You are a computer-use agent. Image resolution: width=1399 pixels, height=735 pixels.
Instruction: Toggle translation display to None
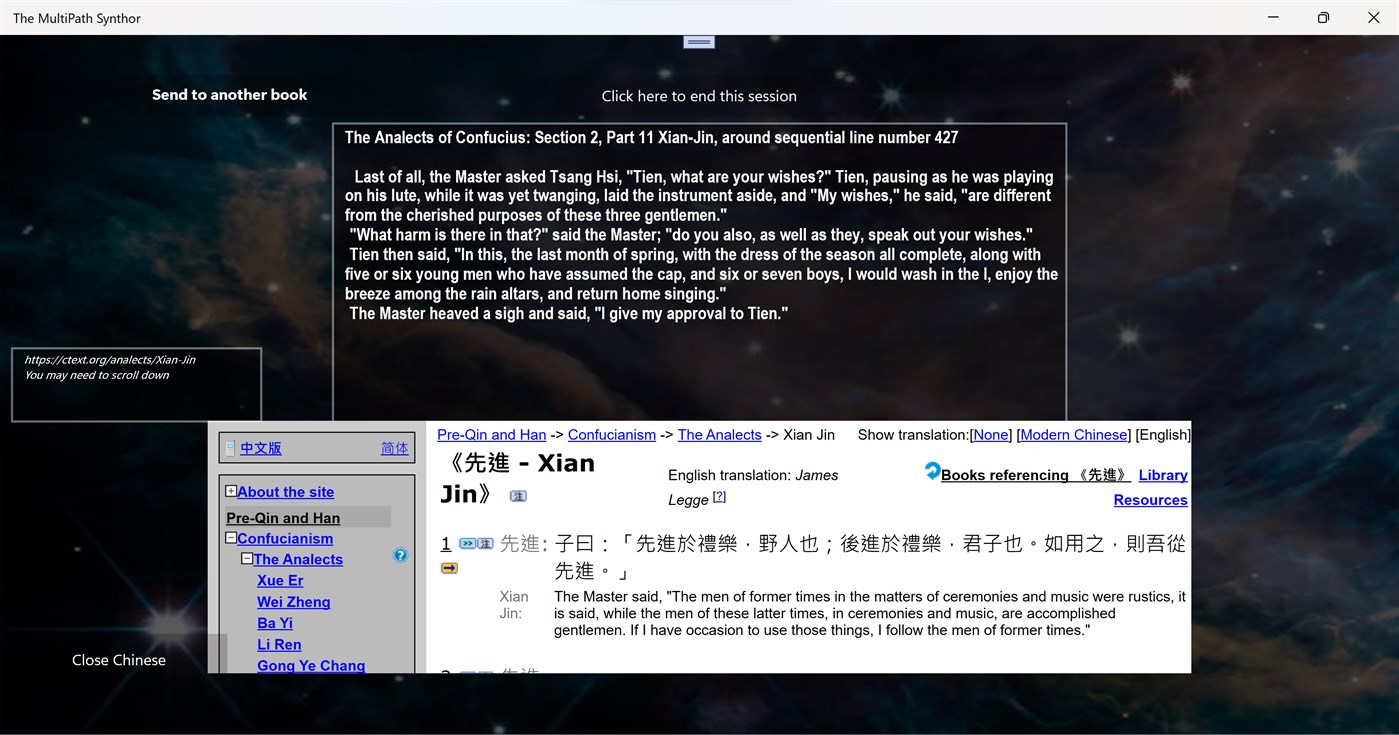pos(990,434)
